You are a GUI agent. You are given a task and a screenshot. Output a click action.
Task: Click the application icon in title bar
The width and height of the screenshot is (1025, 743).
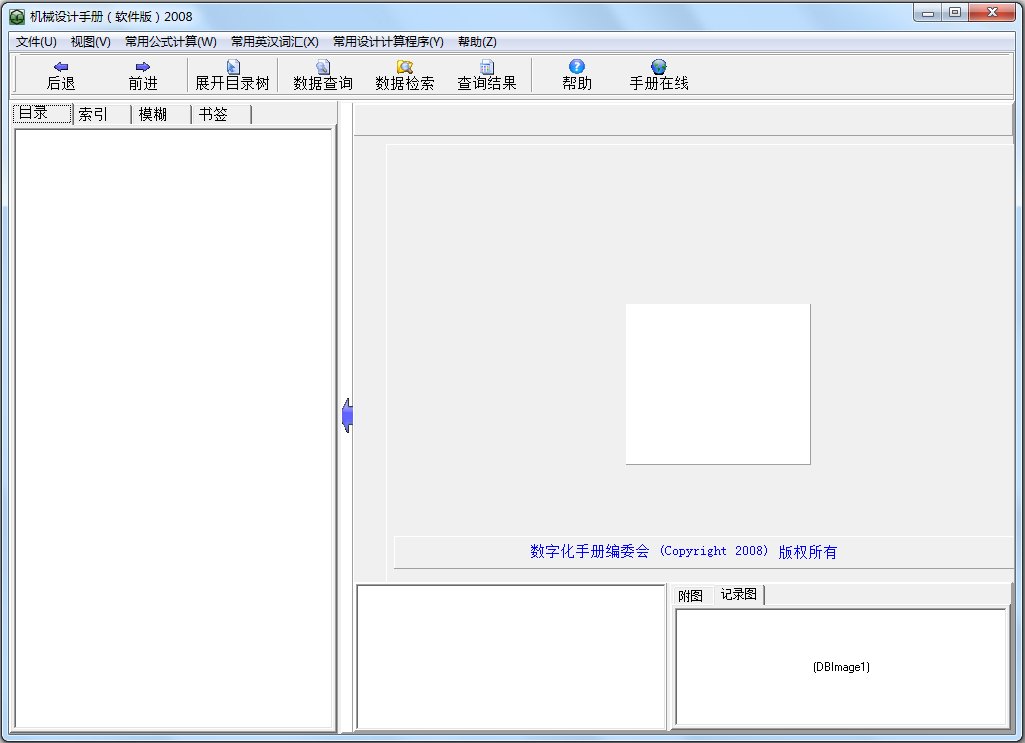17,16
